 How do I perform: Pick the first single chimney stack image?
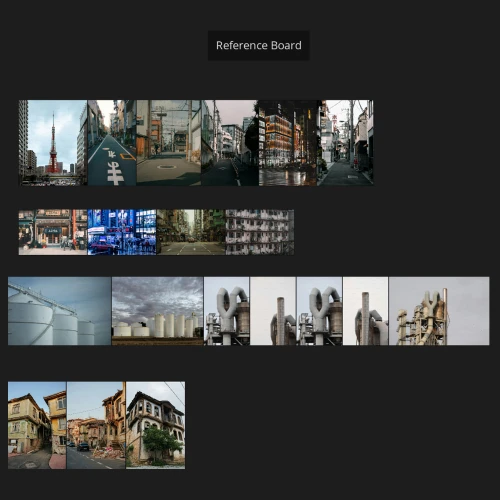(273, 311)
